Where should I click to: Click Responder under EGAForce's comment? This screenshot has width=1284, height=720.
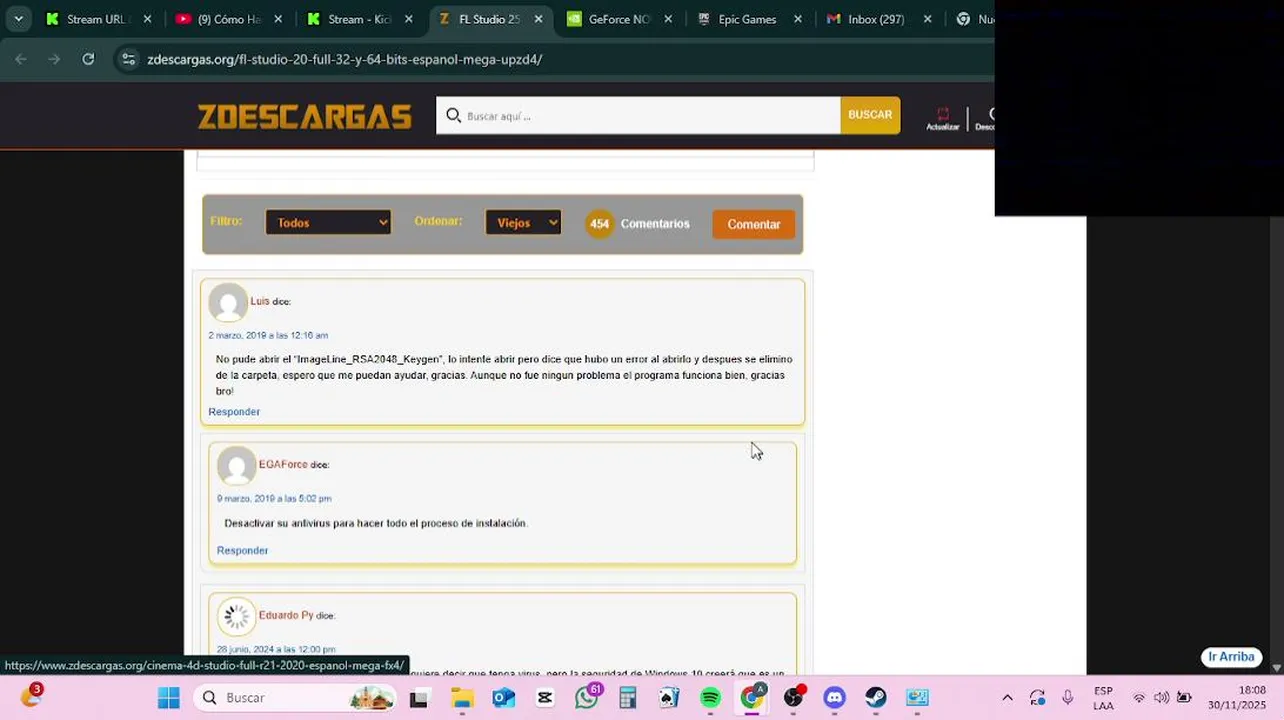coord(242,551)
